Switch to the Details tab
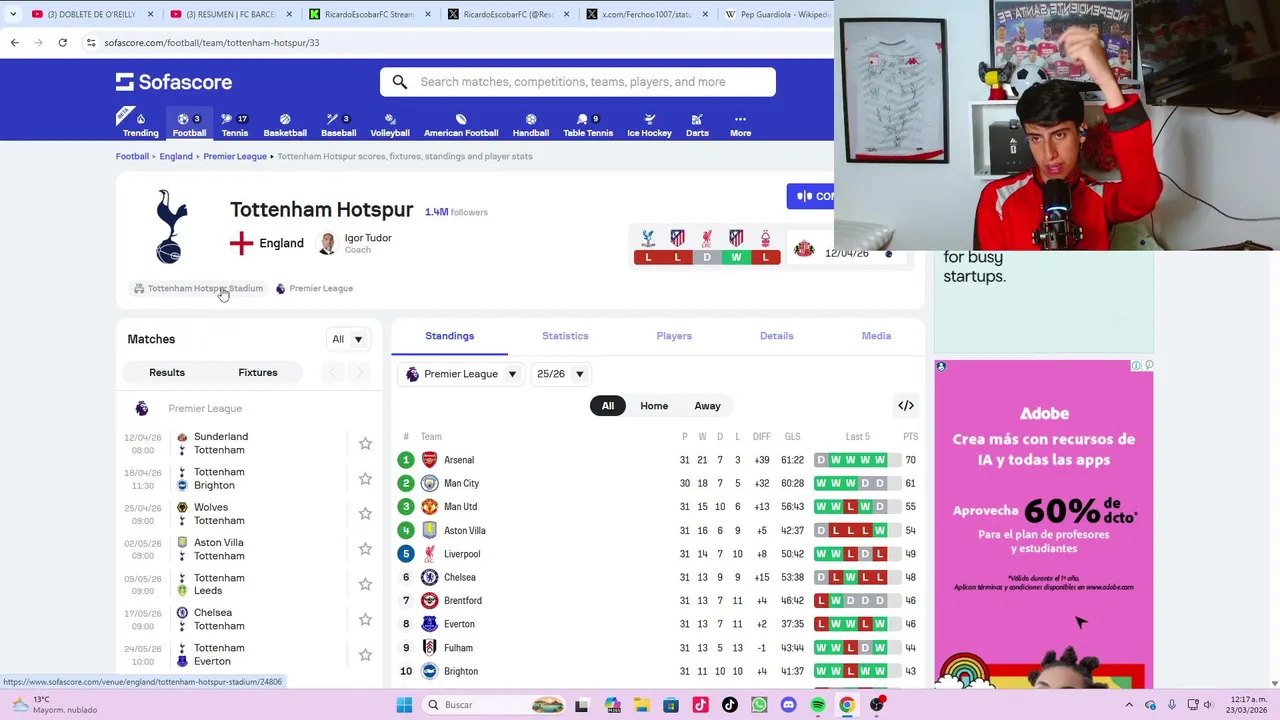The width and height of the screenshot is (1280, 720). coord(776,336)
